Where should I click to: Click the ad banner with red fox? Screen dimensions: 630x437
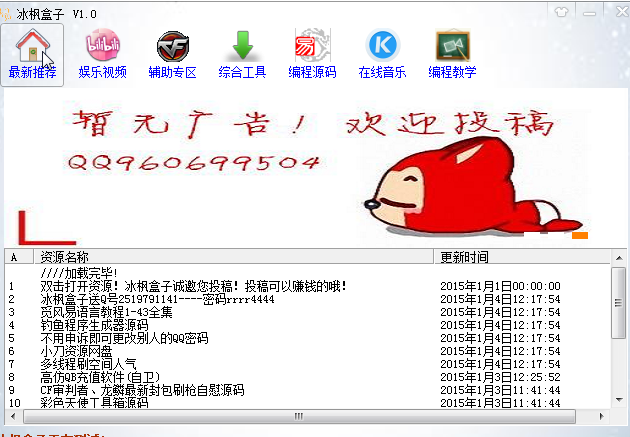[315, 168]
